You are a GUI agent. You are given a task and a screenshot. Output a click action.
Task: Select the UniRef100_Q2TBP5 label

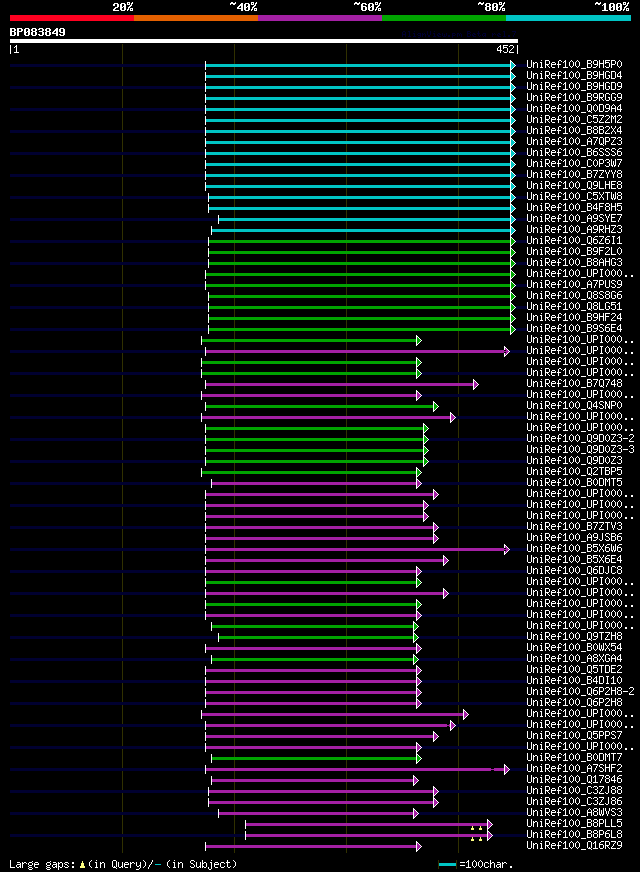574,472
